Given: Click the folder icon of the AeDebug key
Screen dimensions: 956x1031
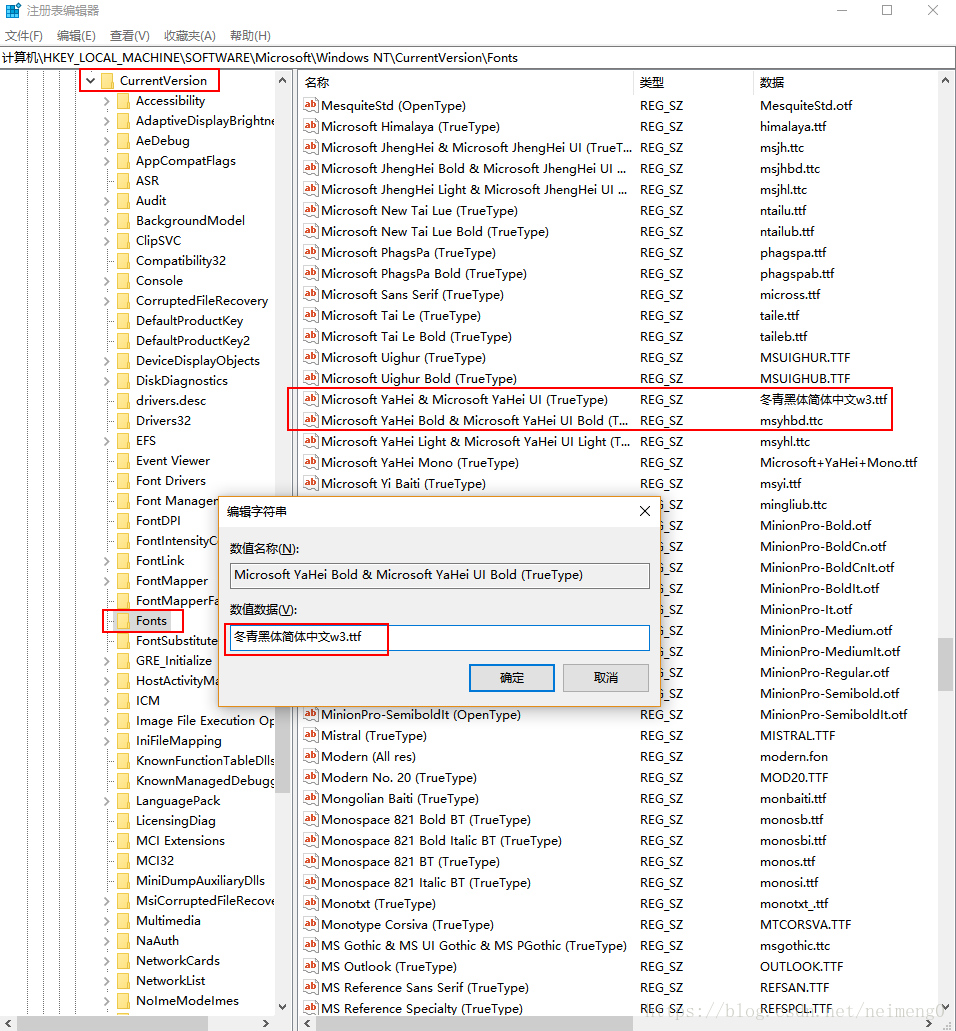Looking at the screenshot, I should [x=123, y=141].
